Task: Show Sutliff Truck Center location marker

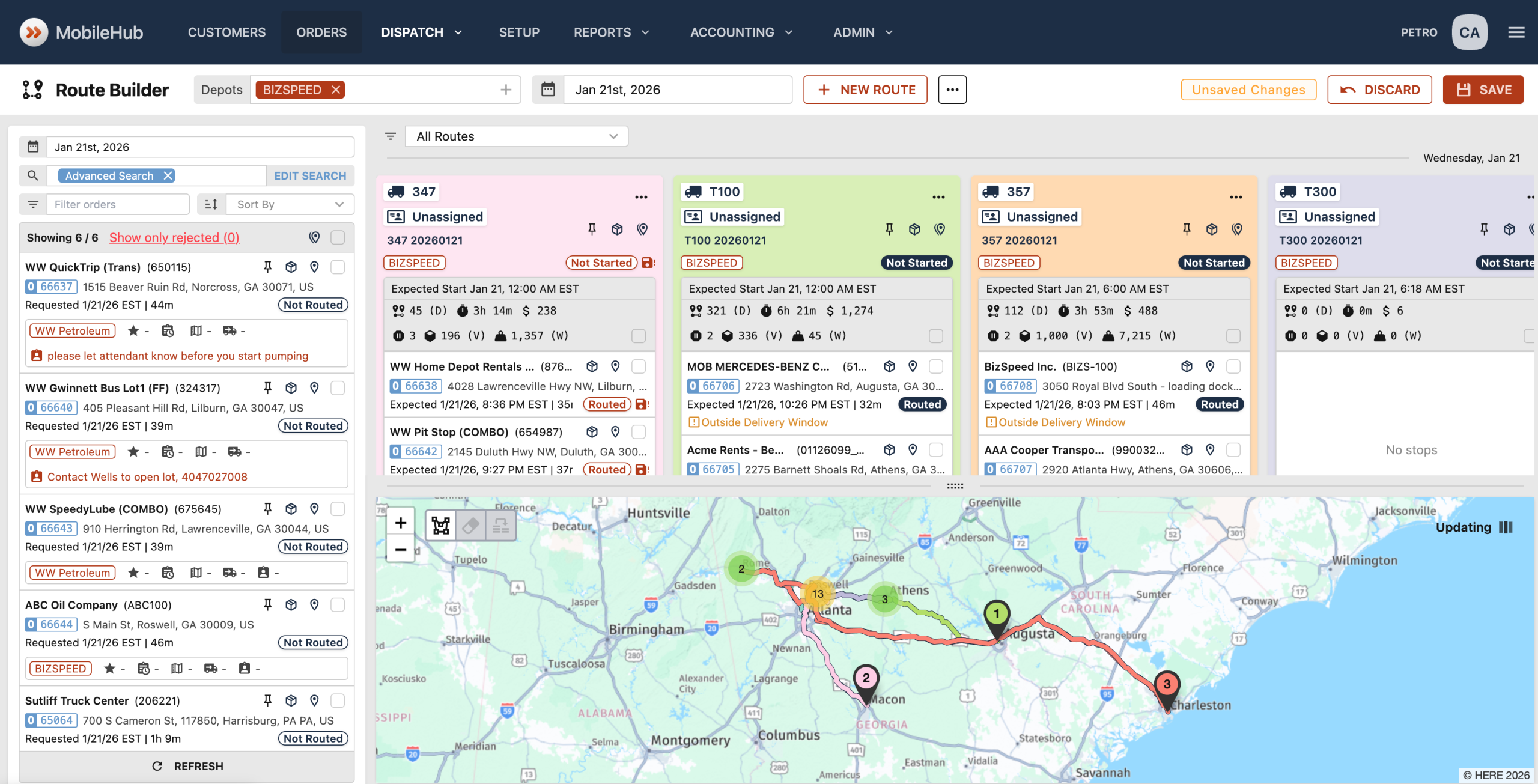Action: (x=314, y=700)
